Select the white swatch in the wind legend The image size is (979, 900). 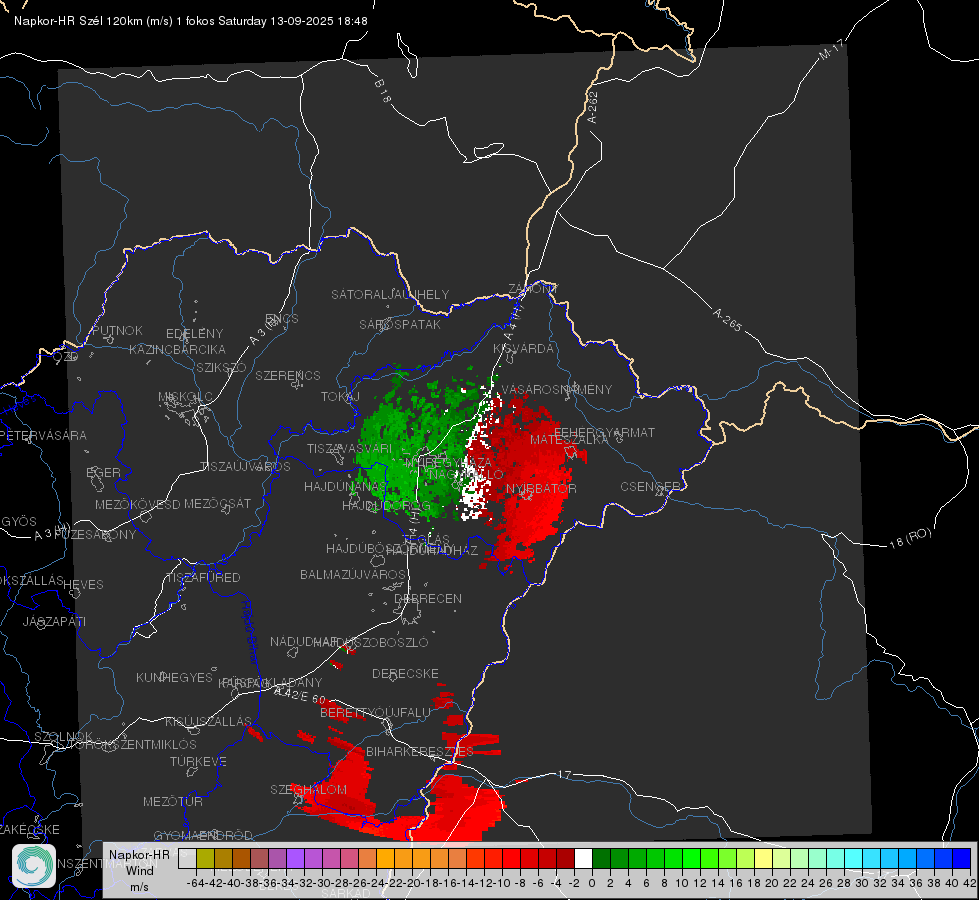[x=583, y=859]
